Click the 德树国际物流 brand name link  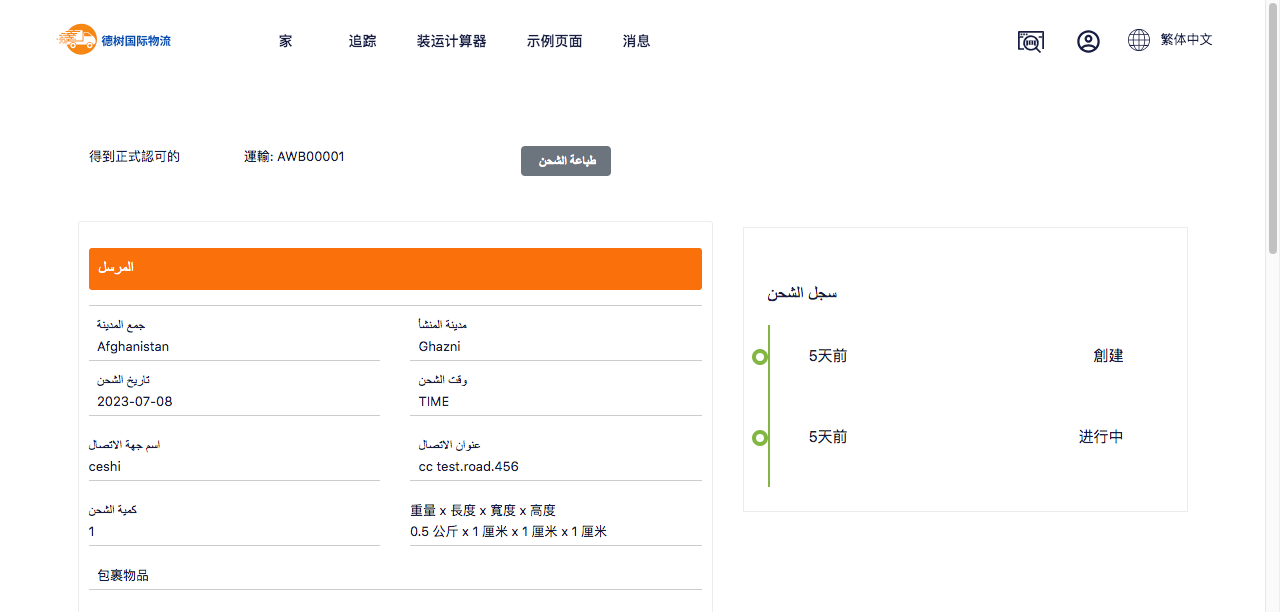(x=136, y=41)
